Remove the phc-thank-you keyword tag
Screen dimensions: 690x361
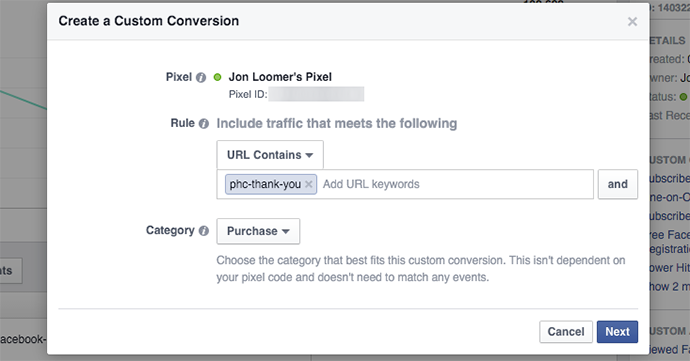tap(309, 184)
